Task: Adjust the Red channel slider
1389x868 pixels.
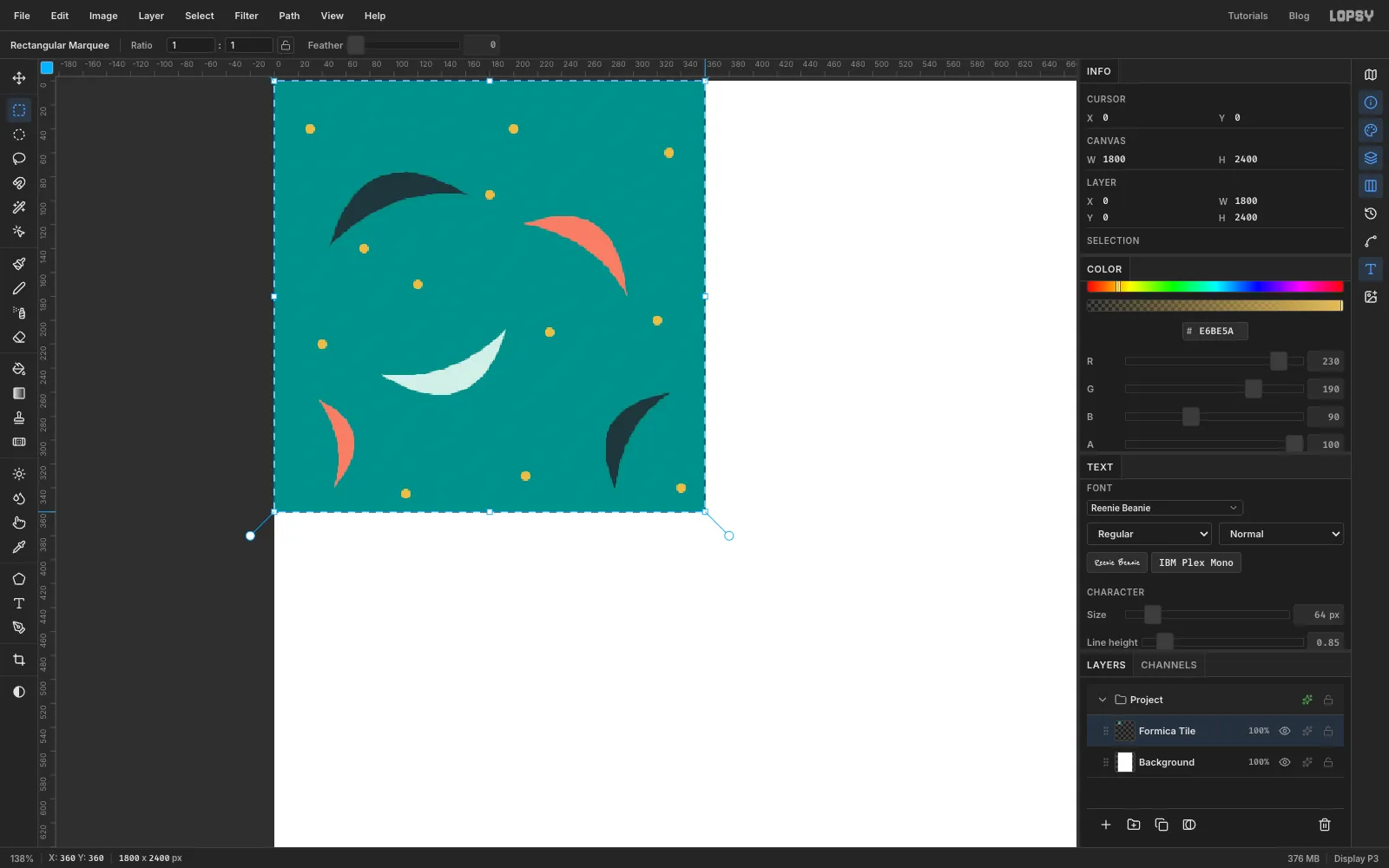Action: pos(1215,361)
